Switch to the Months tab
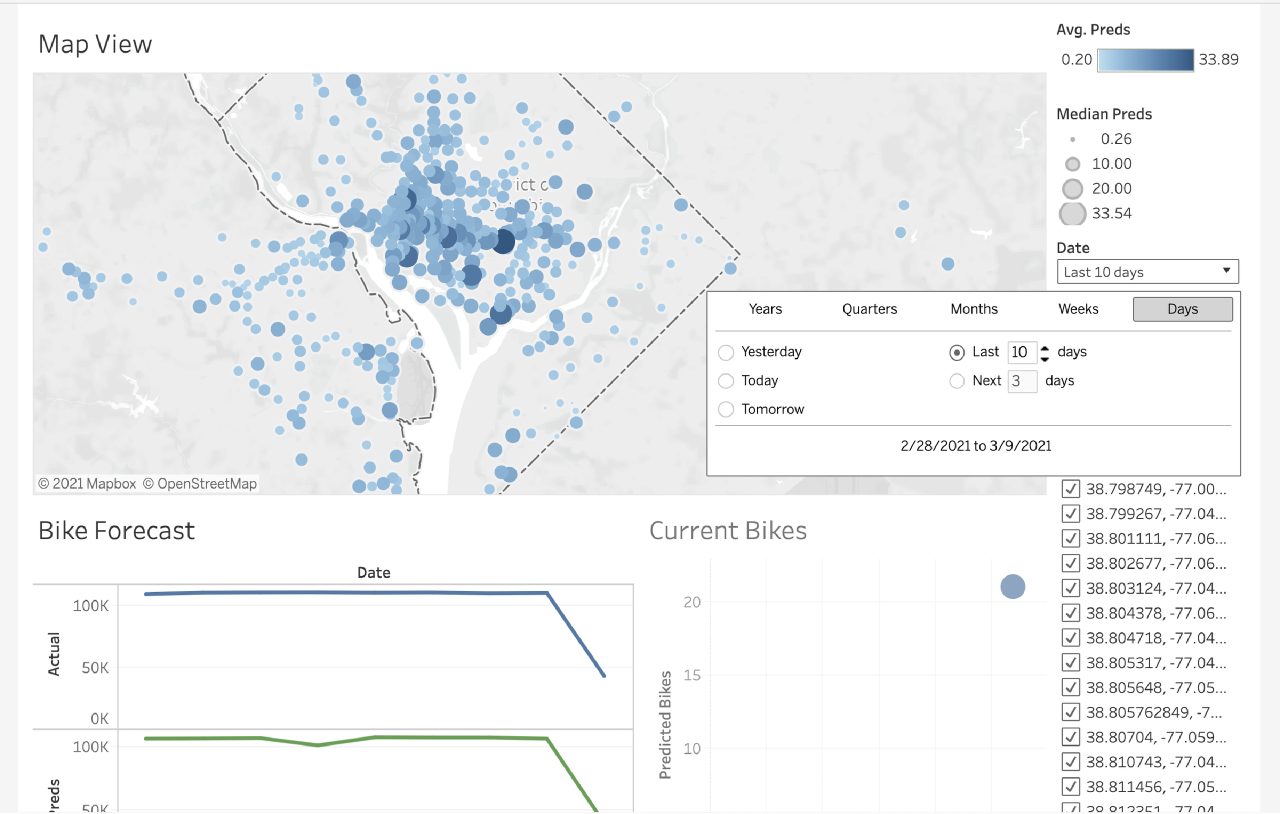Viewport: 1280px width, 814px height. coord(973,309)
